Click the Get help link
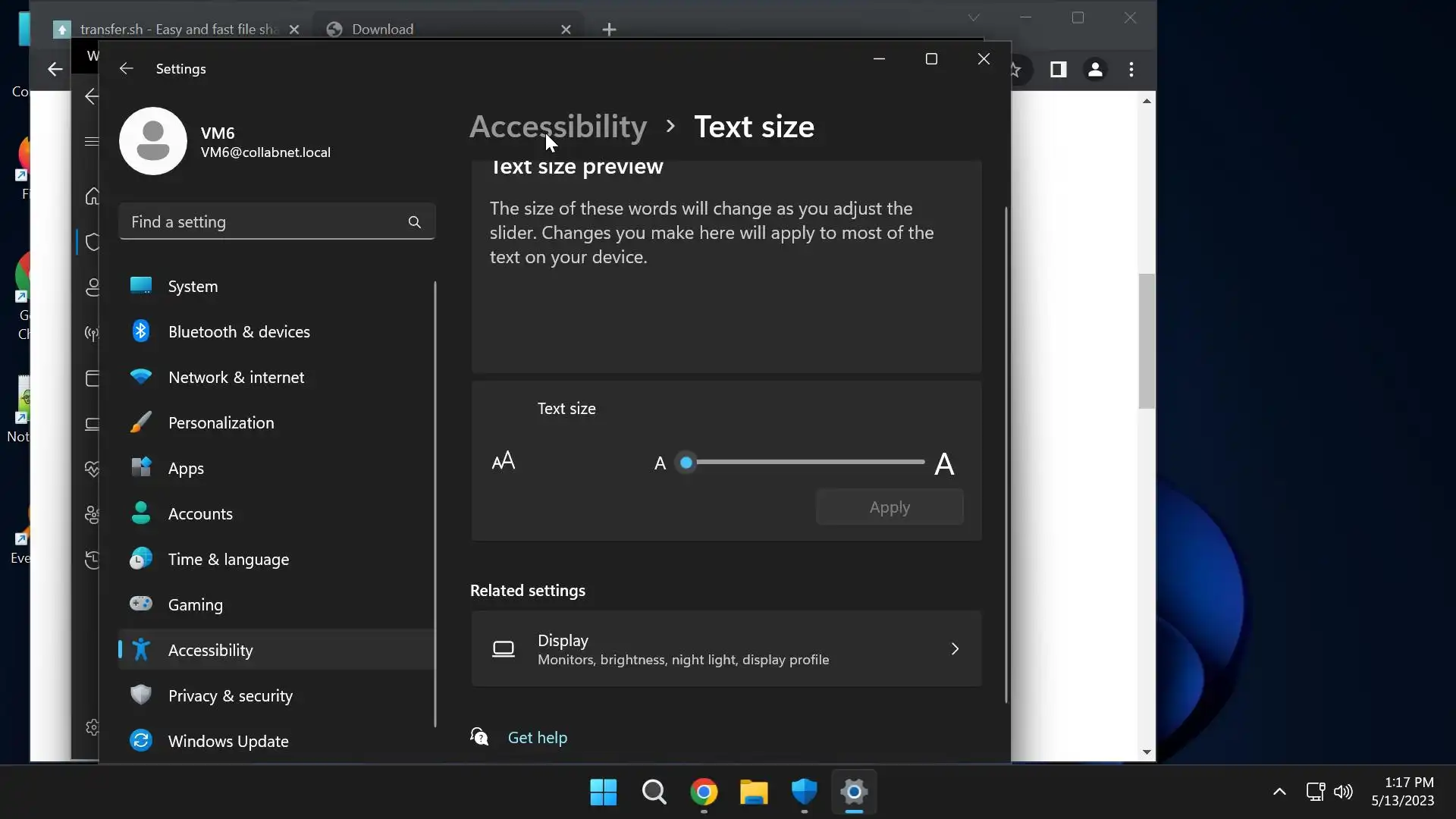 (x=537, y=738)
